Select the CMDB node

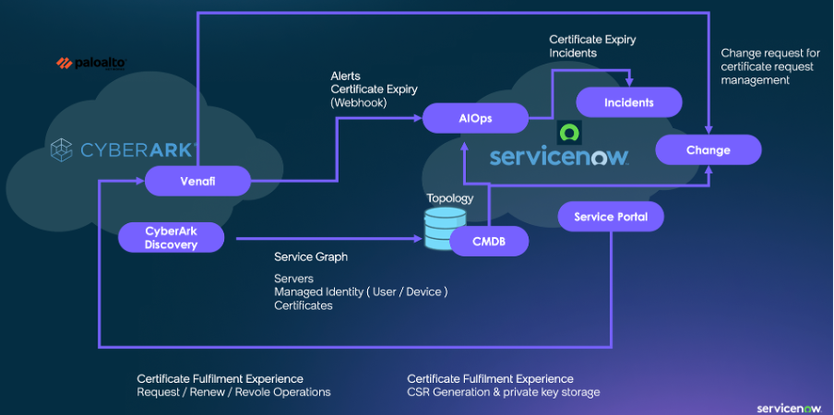pos(489,241)
